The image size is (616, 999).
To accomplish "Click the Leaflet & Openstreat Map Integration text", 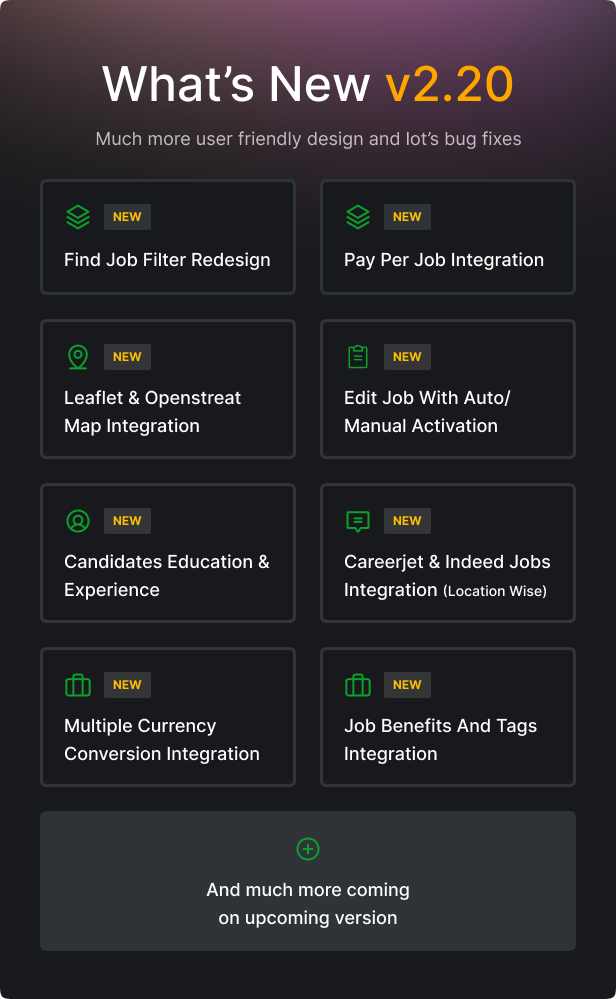I will click(x=152, y=412).
